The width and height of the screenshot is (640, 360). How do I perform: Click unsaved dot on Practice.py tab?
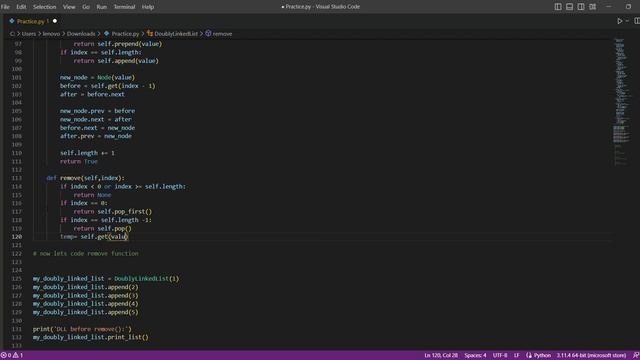click(x=55, y=21)
